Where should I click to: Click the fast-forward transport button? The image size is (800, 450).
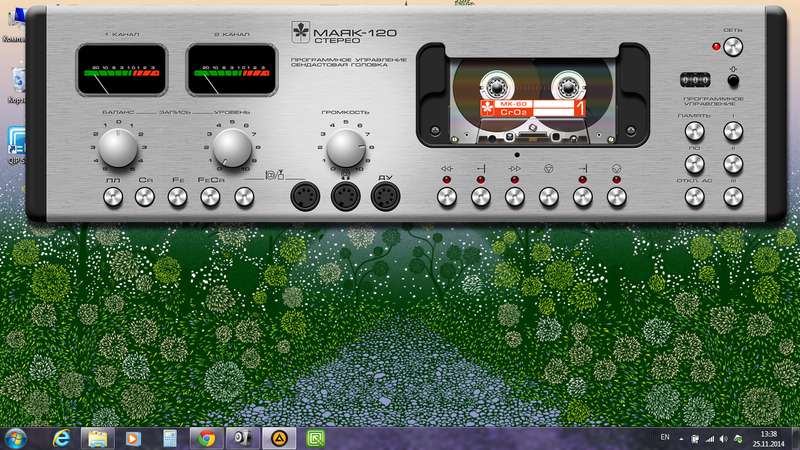pos(515,197)
